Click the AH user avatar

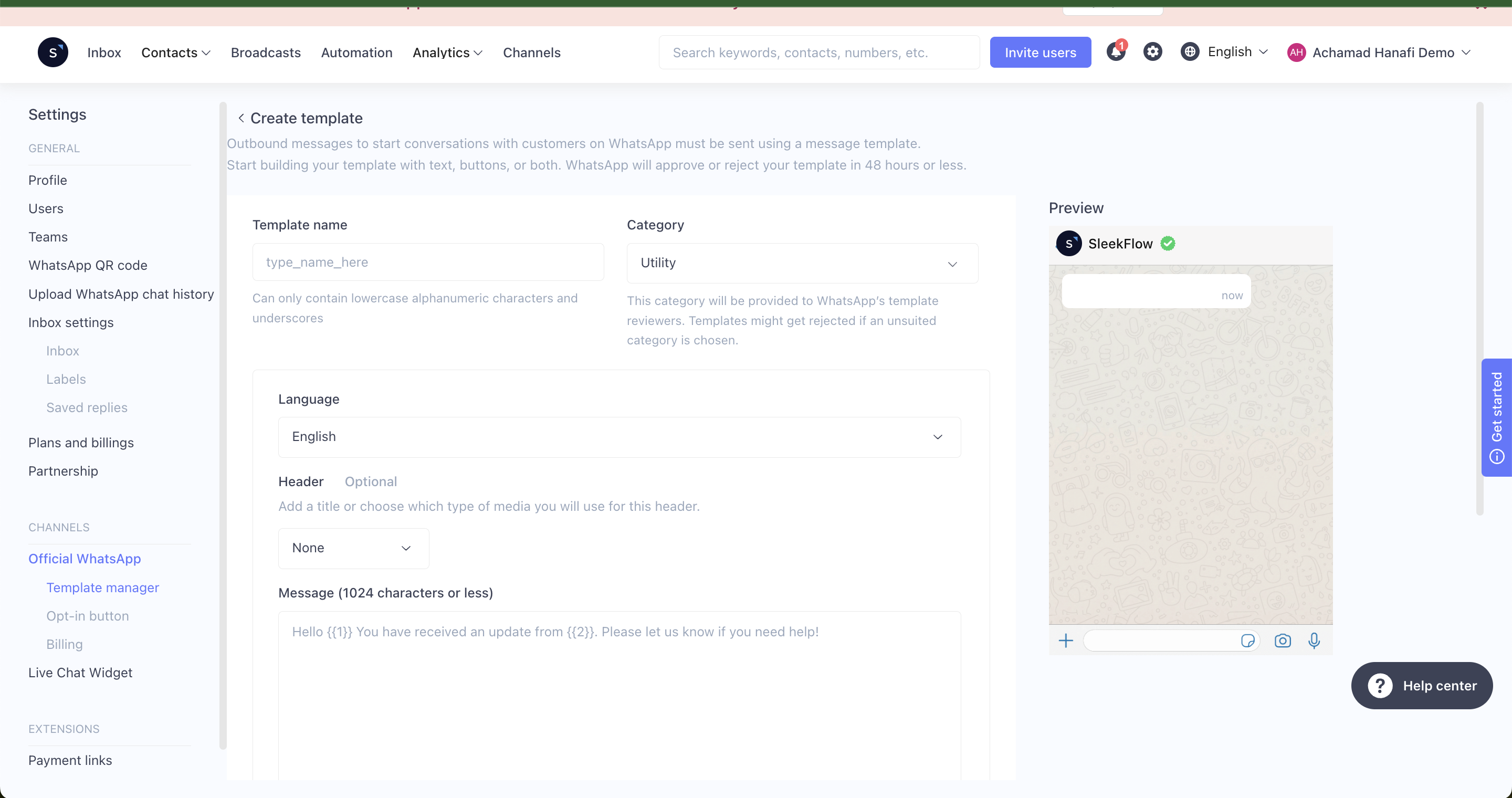[x=1296, y=52]
